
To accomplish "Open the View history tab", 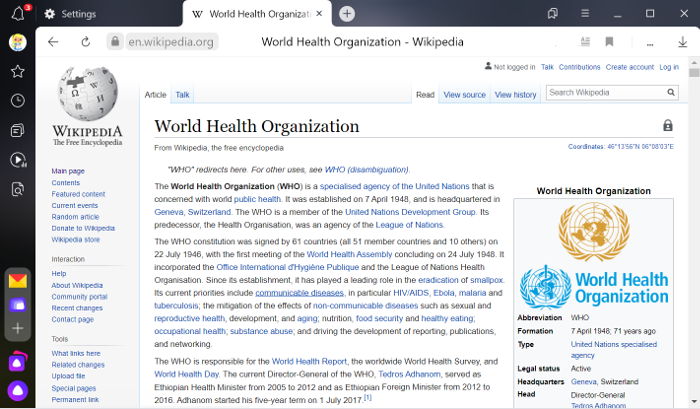I will [515, 95].
